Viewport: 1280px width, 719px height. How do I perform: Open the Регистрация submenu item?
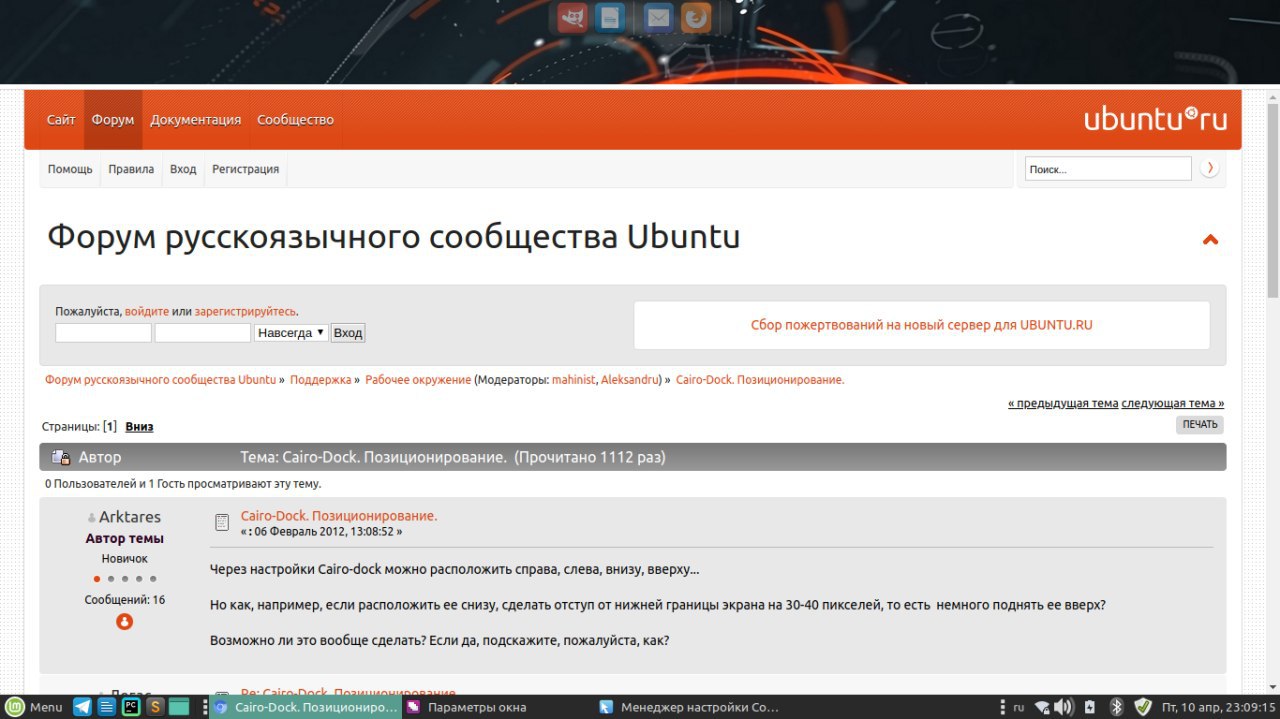[x=245, y=169]
